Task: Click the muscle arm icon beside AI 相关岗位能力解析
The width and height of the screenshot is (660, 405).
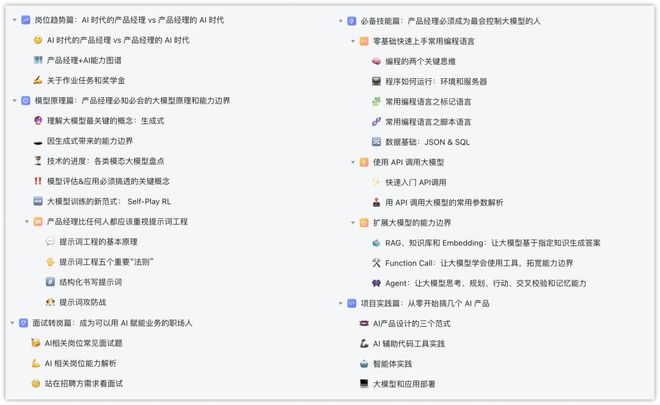Action: (36, 363)
